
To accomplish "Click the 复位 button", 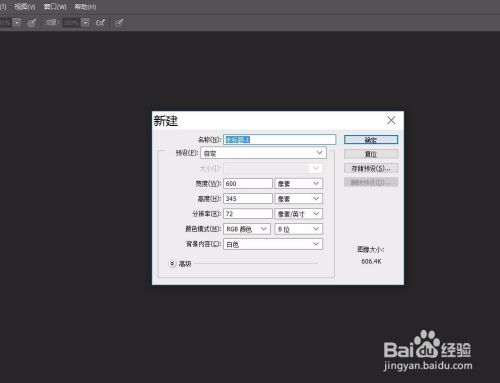I will point(371,154).
